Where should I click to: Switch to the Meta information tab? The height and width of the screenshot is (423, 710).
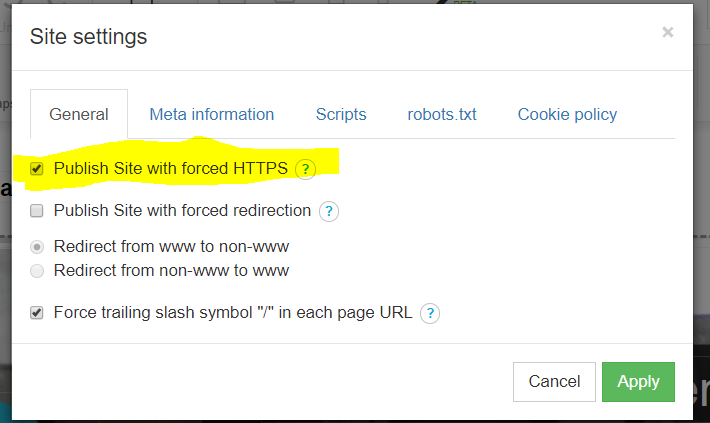(x=211, y=115)
